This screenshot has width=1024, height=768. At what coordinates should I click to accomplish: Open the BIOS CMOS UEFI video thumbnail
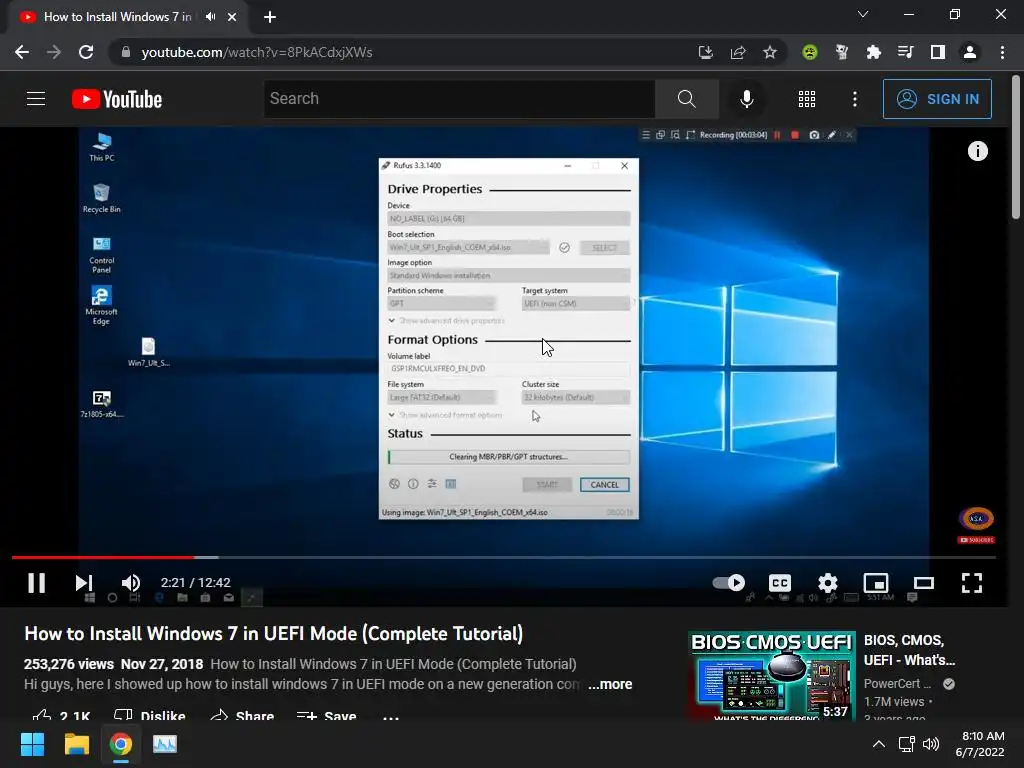coord(771,676)
